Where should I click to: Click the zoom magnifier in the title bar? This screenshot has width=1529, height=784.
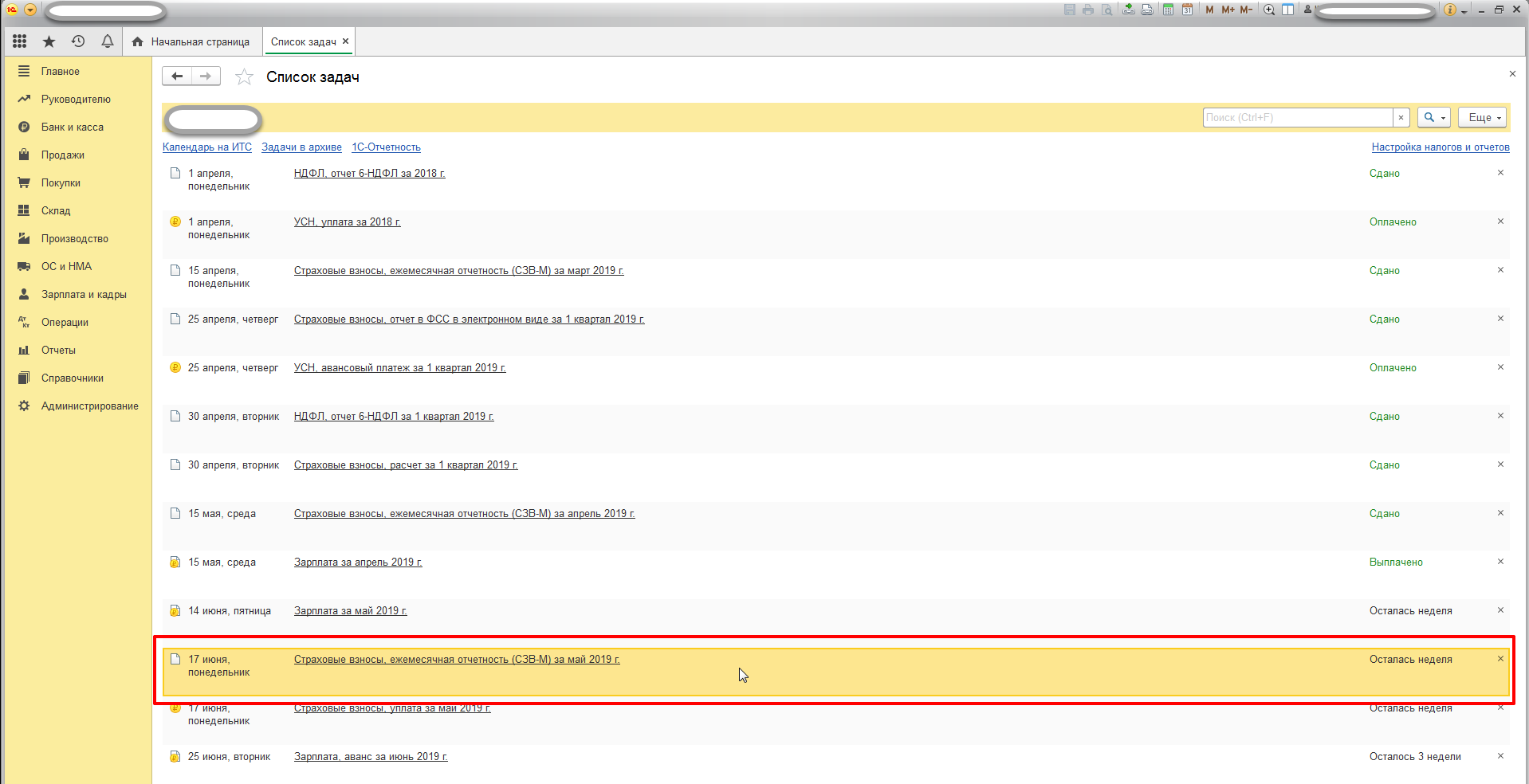[1268, 10]
